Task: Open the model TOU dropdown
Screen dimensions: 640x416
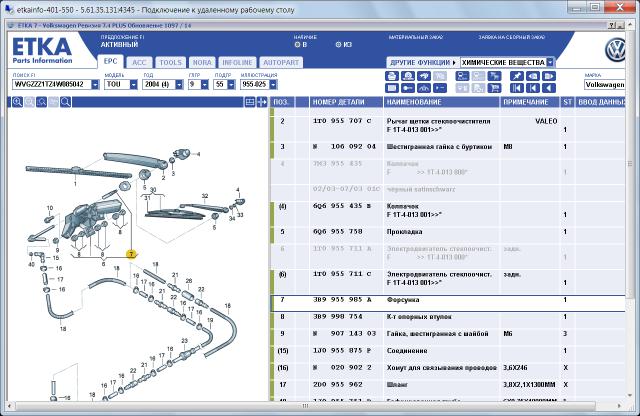Action: 133,85
